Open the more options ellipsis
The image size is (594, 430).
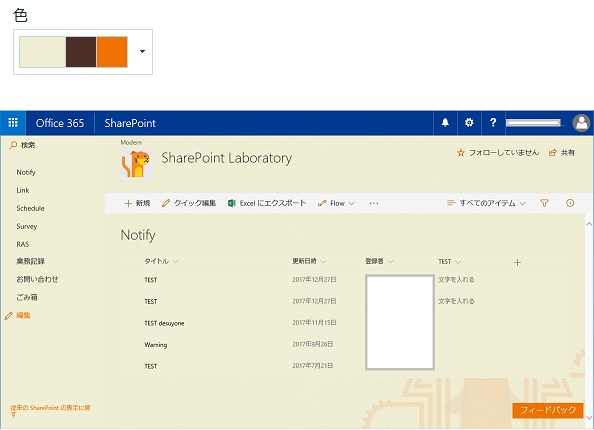374,203
